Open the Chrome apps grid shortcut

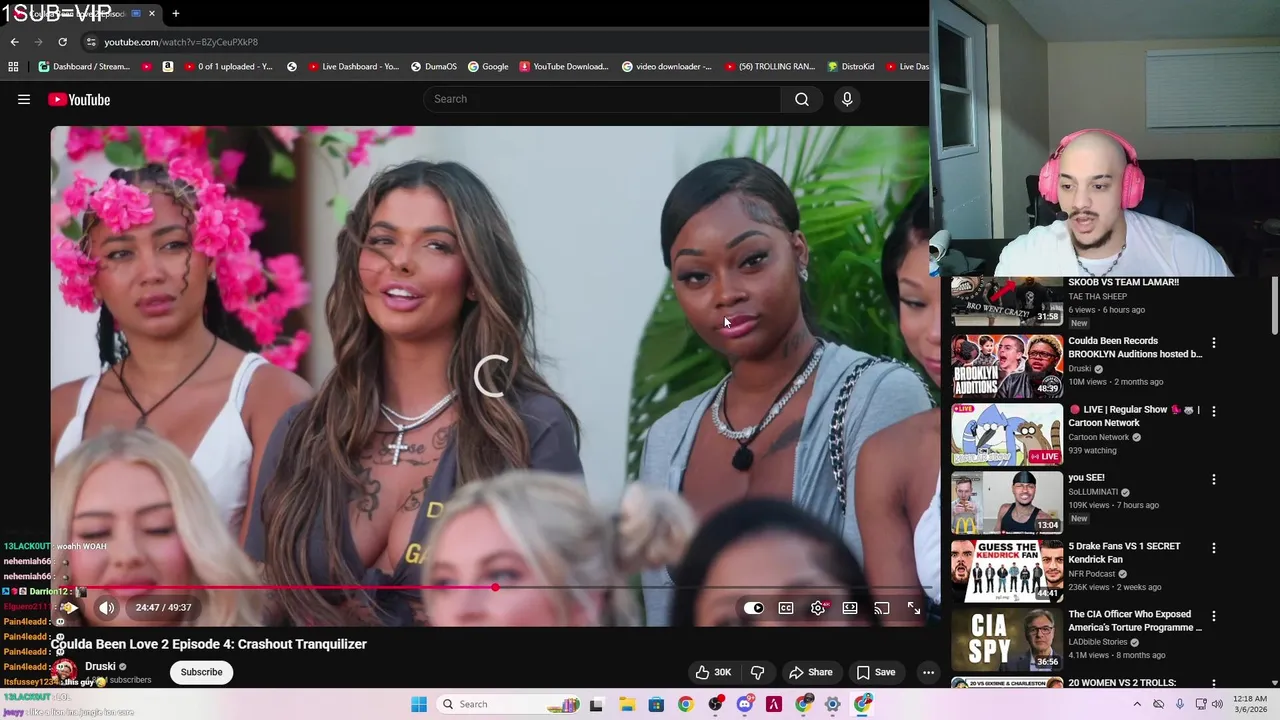(13, 66)
